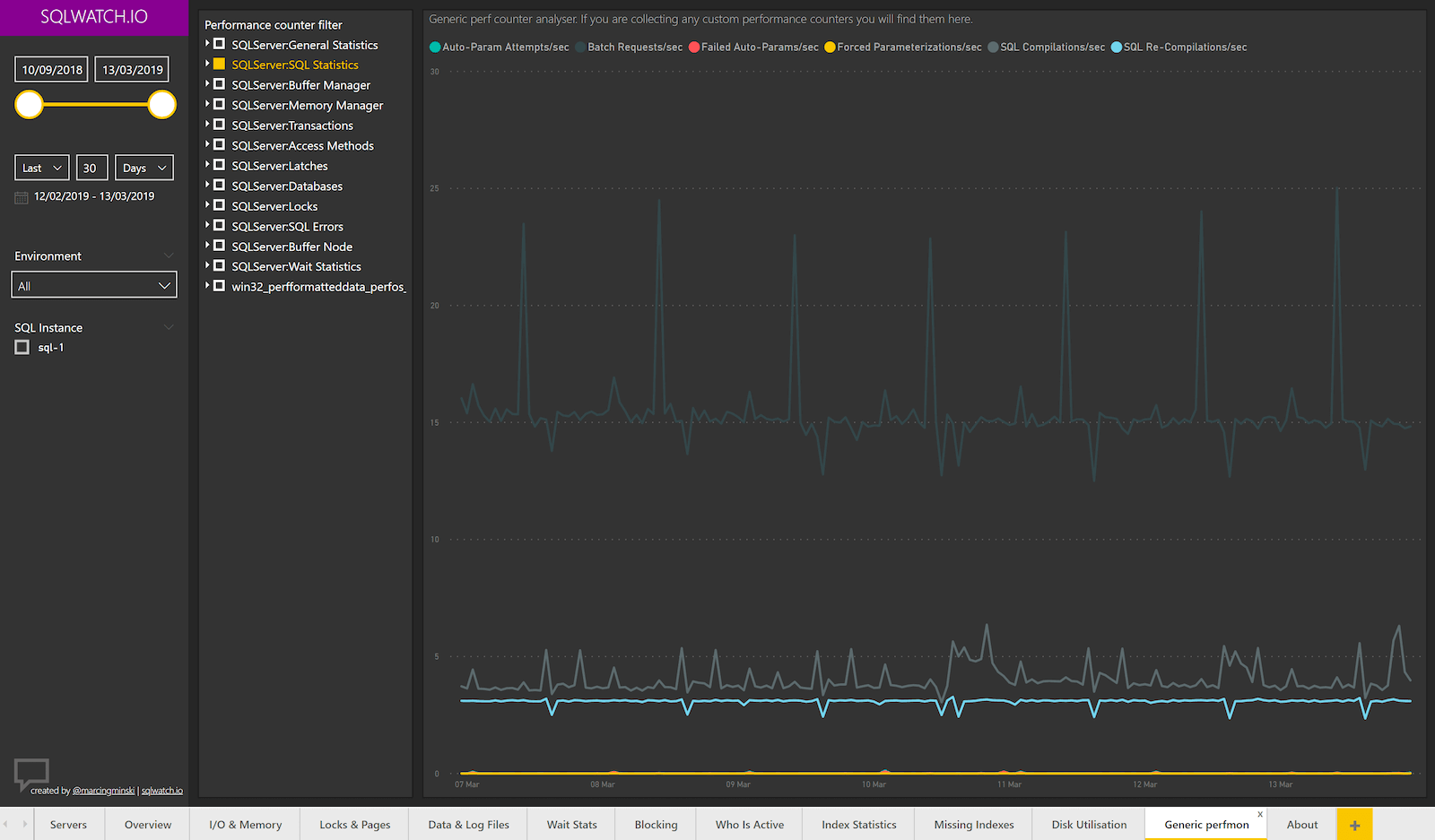Go to next page tabs arrow
1435x840 pixels.
24,824
